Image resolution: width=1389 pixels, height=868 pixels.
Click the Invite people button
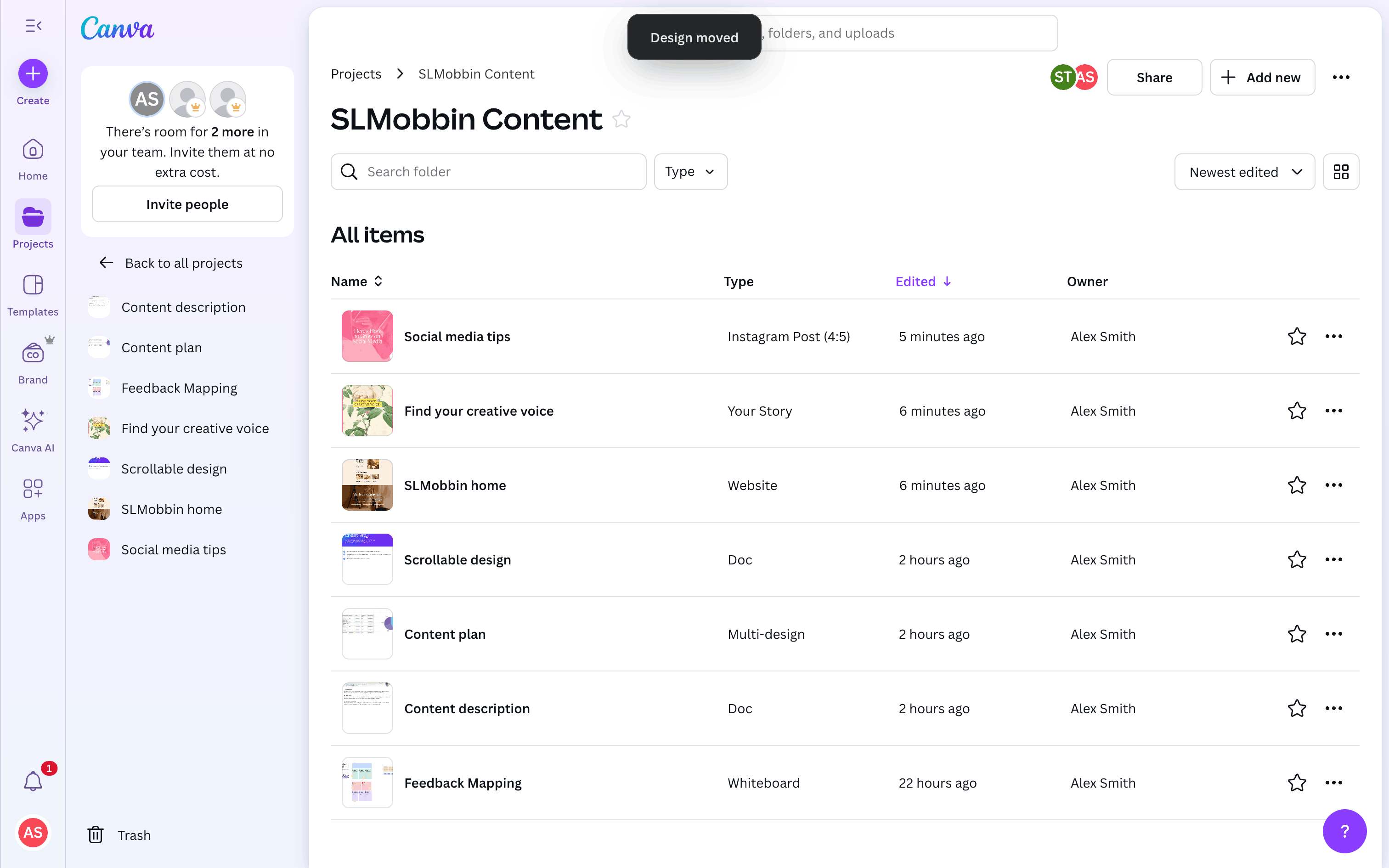tap(187, 204)
